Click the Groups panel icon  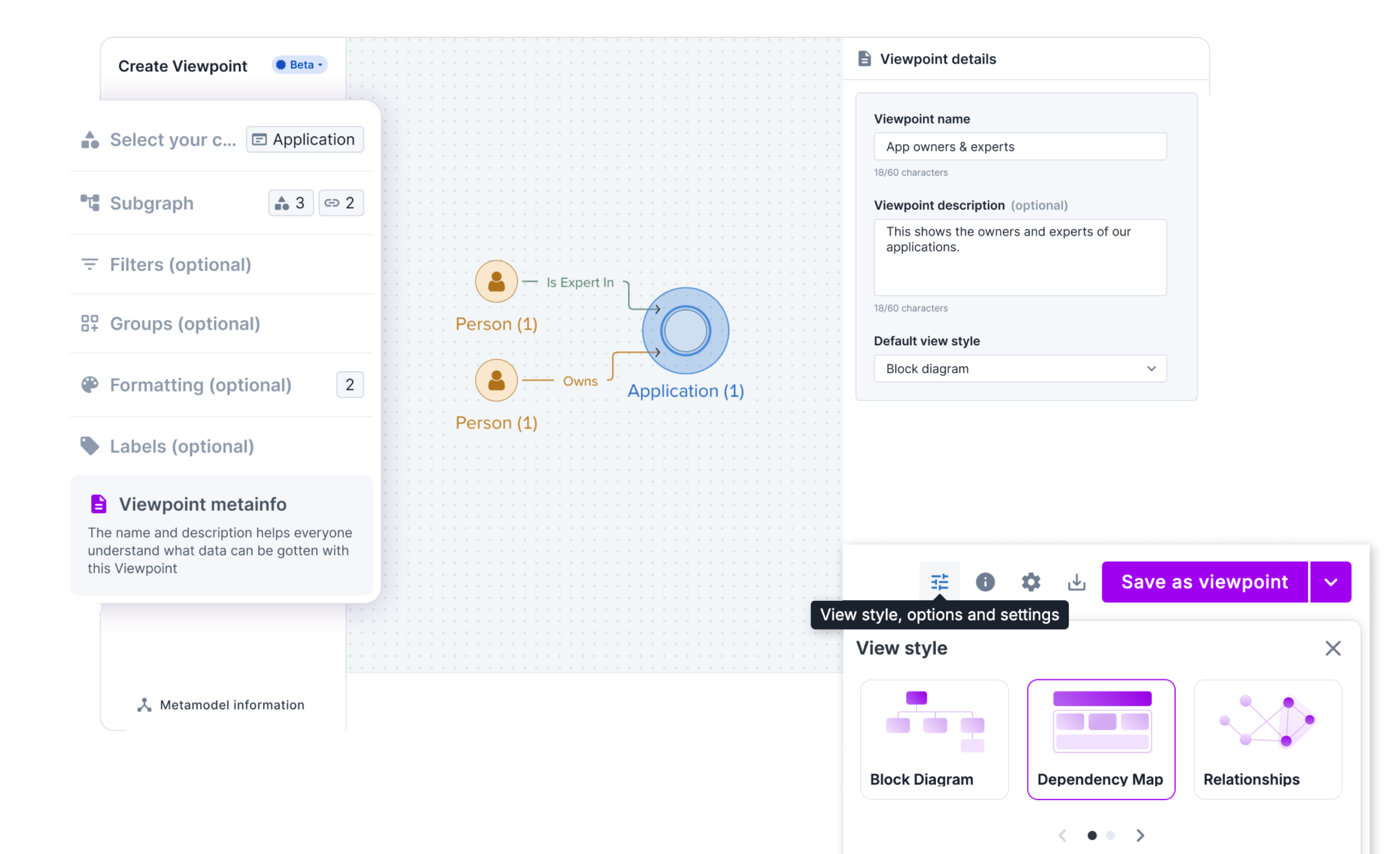click(90, 323)
